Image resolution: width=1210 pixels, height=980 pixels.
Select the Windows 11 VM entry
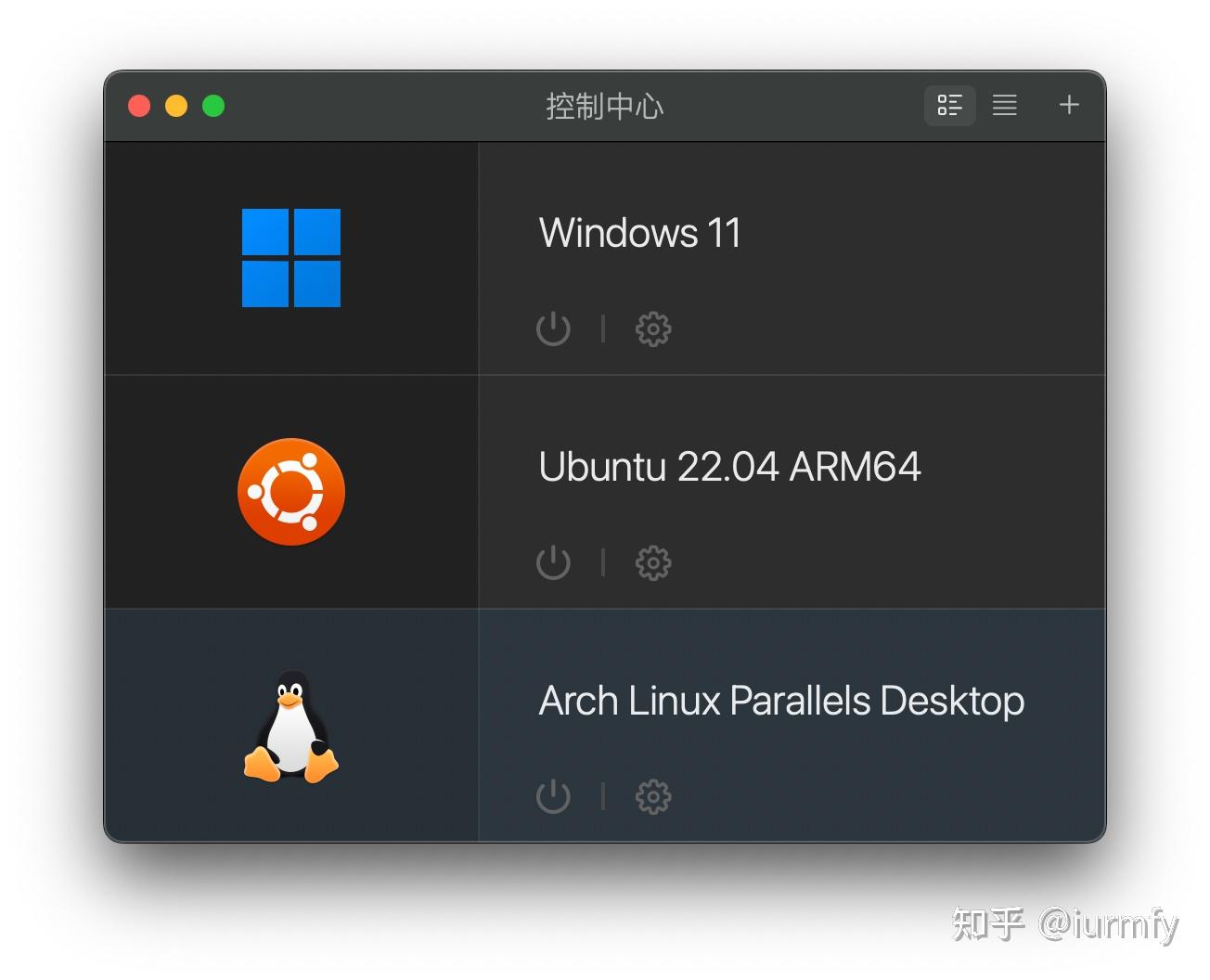(638, 233)
